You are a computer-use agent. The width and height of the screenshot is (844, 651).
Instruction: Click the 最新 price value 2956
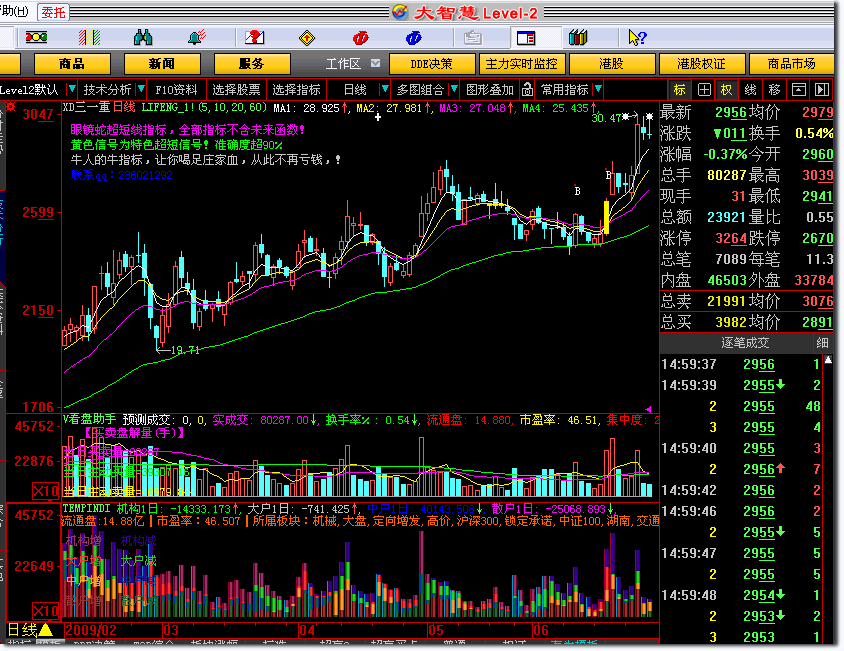730,113
